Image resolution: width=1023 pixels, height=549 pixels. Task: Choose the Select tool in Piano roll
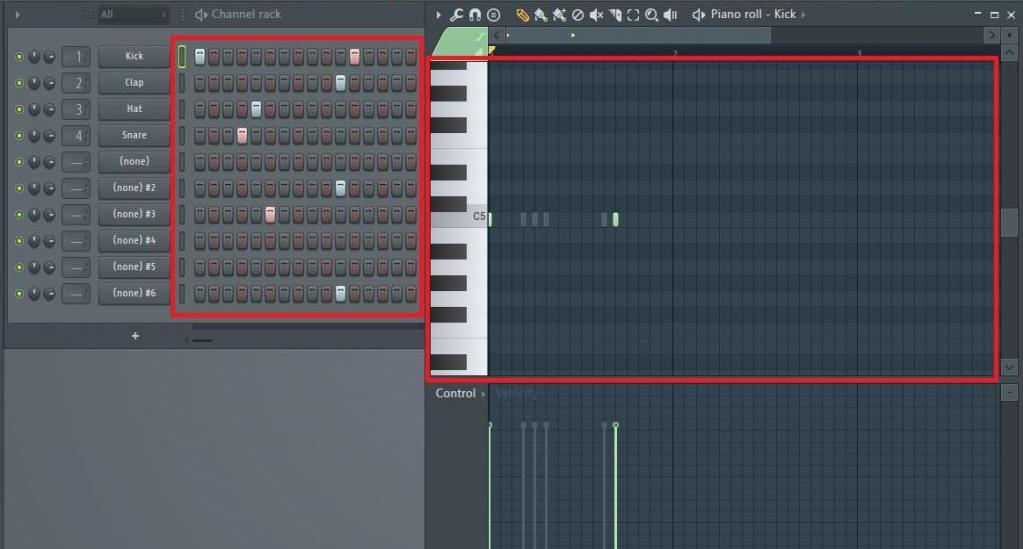[633, 14]
